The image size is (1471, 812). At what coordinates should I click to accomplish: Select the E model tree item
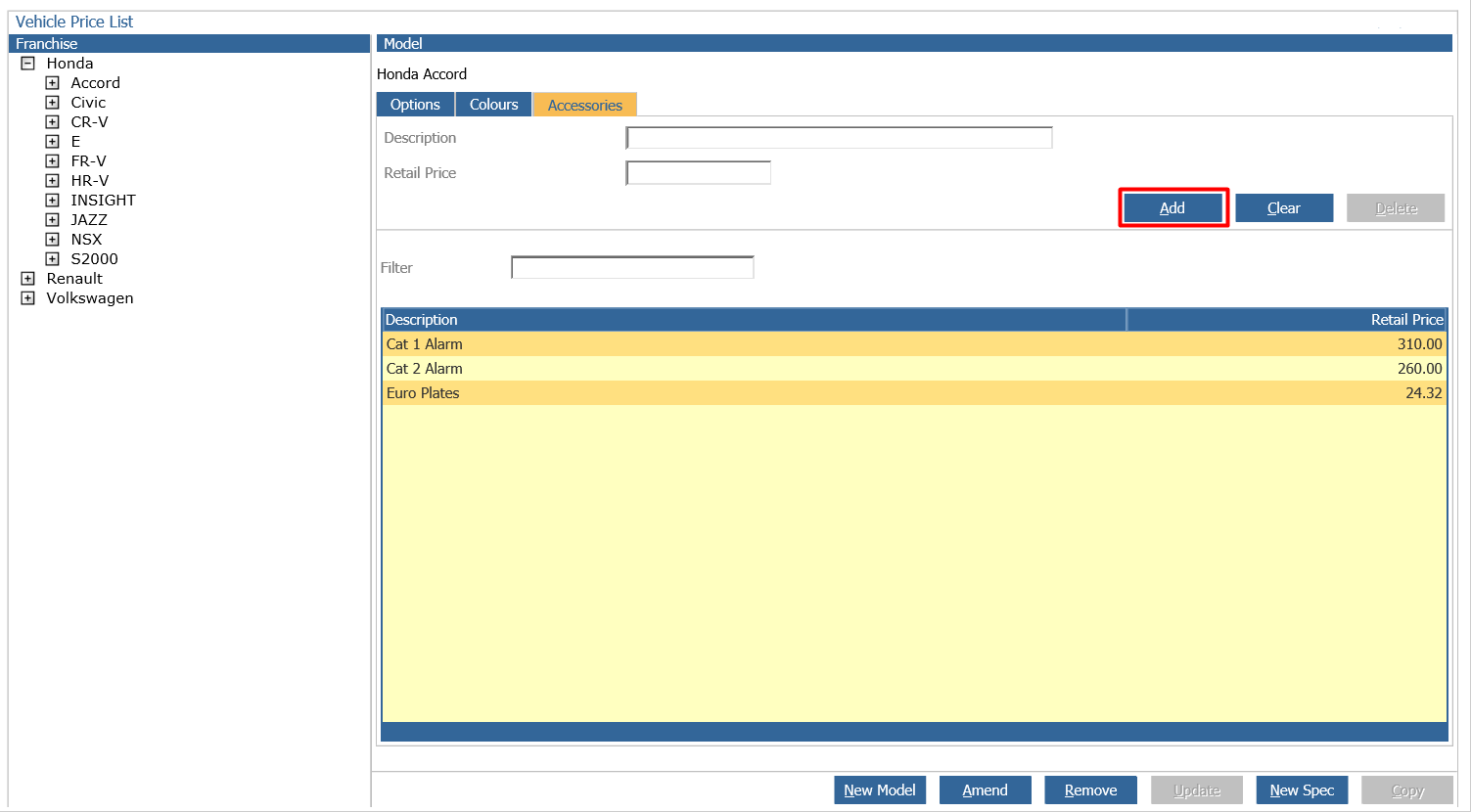coord(75,142)
